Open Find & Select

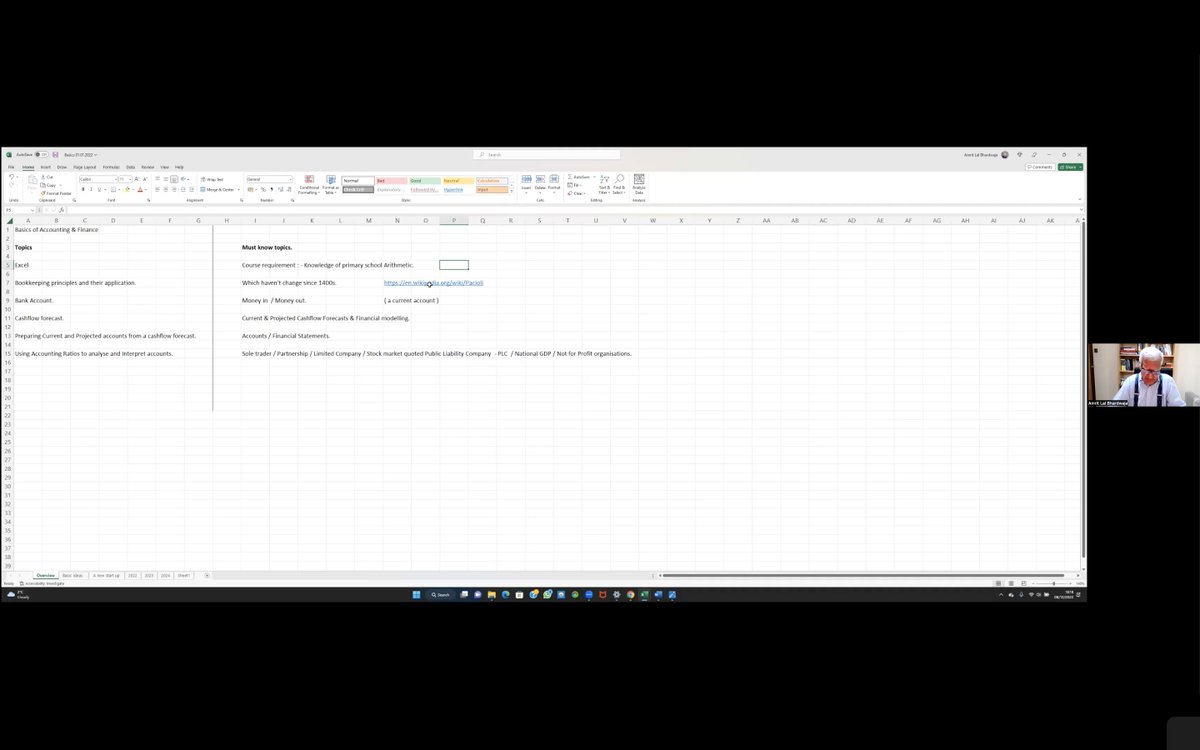tap(619, 184)
